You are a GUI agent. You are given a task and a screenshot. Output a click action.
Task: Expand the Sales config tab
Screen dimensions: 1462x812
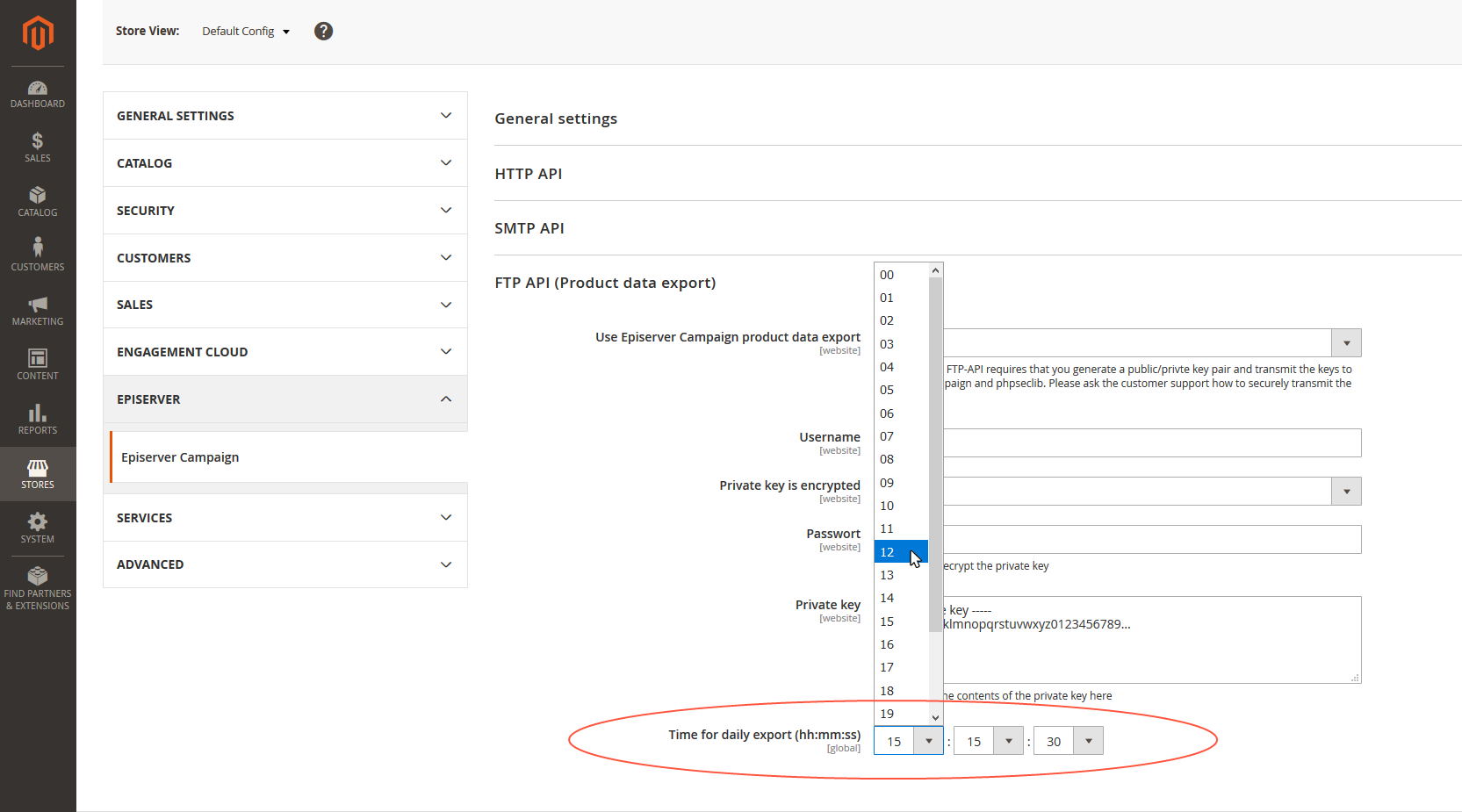point(285,305)
